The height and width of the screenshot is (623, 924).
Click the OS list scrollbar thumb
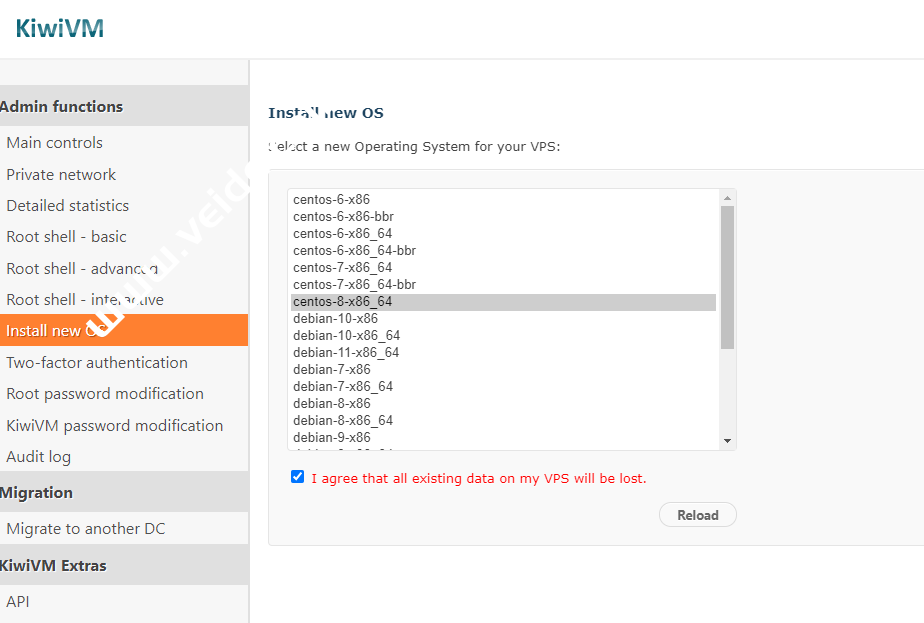[x=727, y=277]
